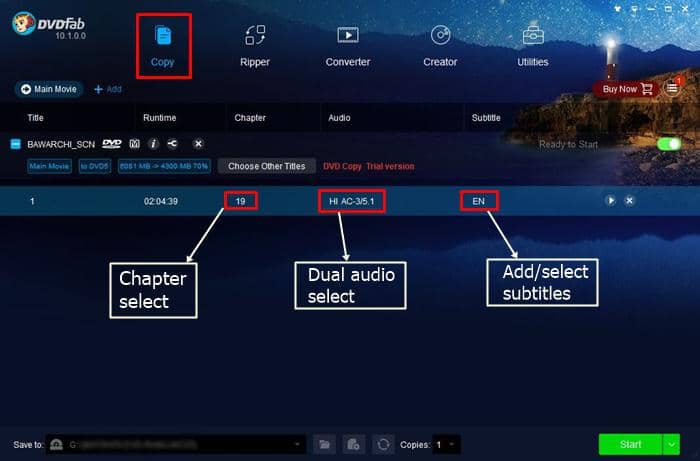Switch to the Ripper module
This screenshot has height=461, width=700.
255,47
